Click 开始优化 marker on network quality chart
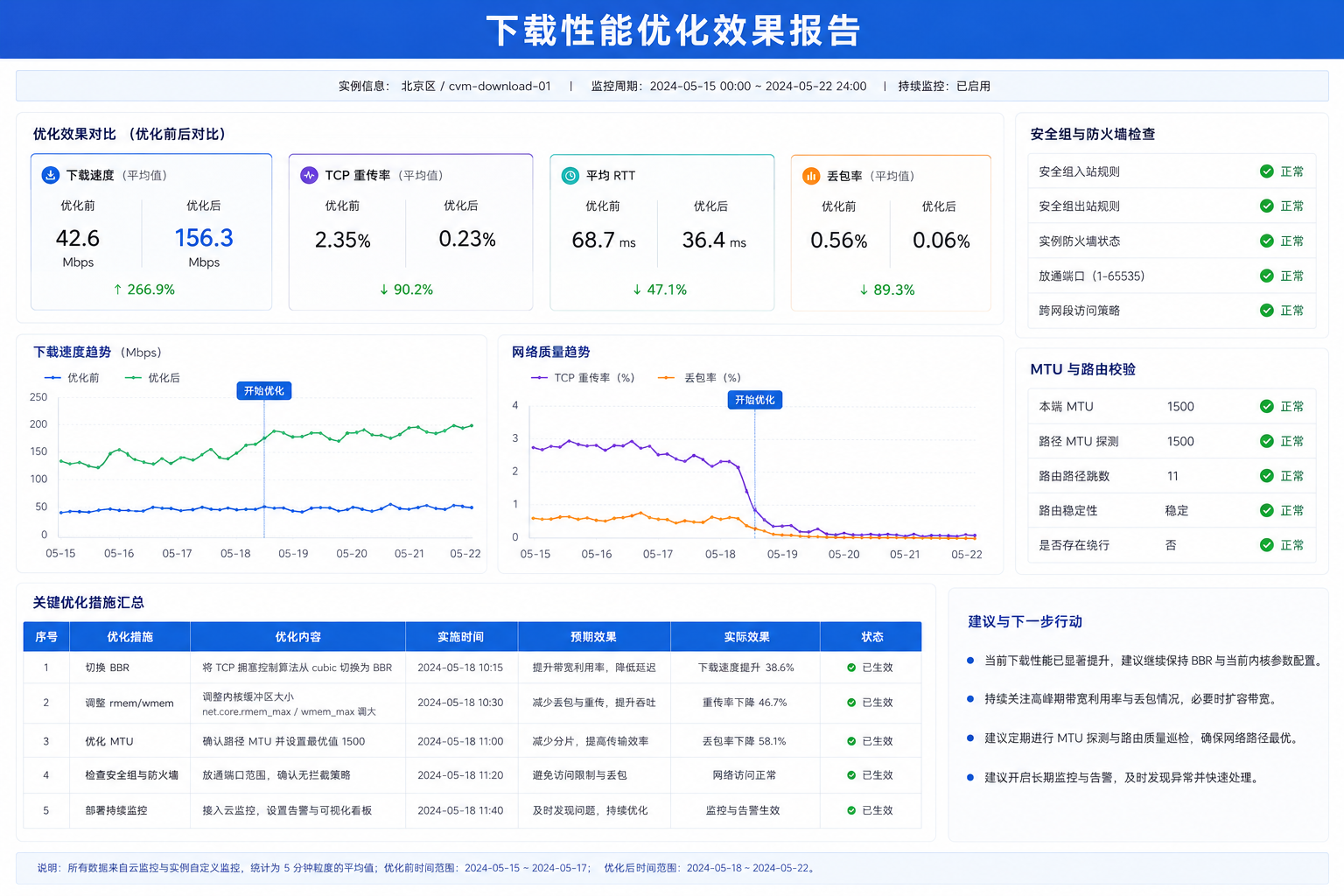1344x896 pixels. pos(755,400)
